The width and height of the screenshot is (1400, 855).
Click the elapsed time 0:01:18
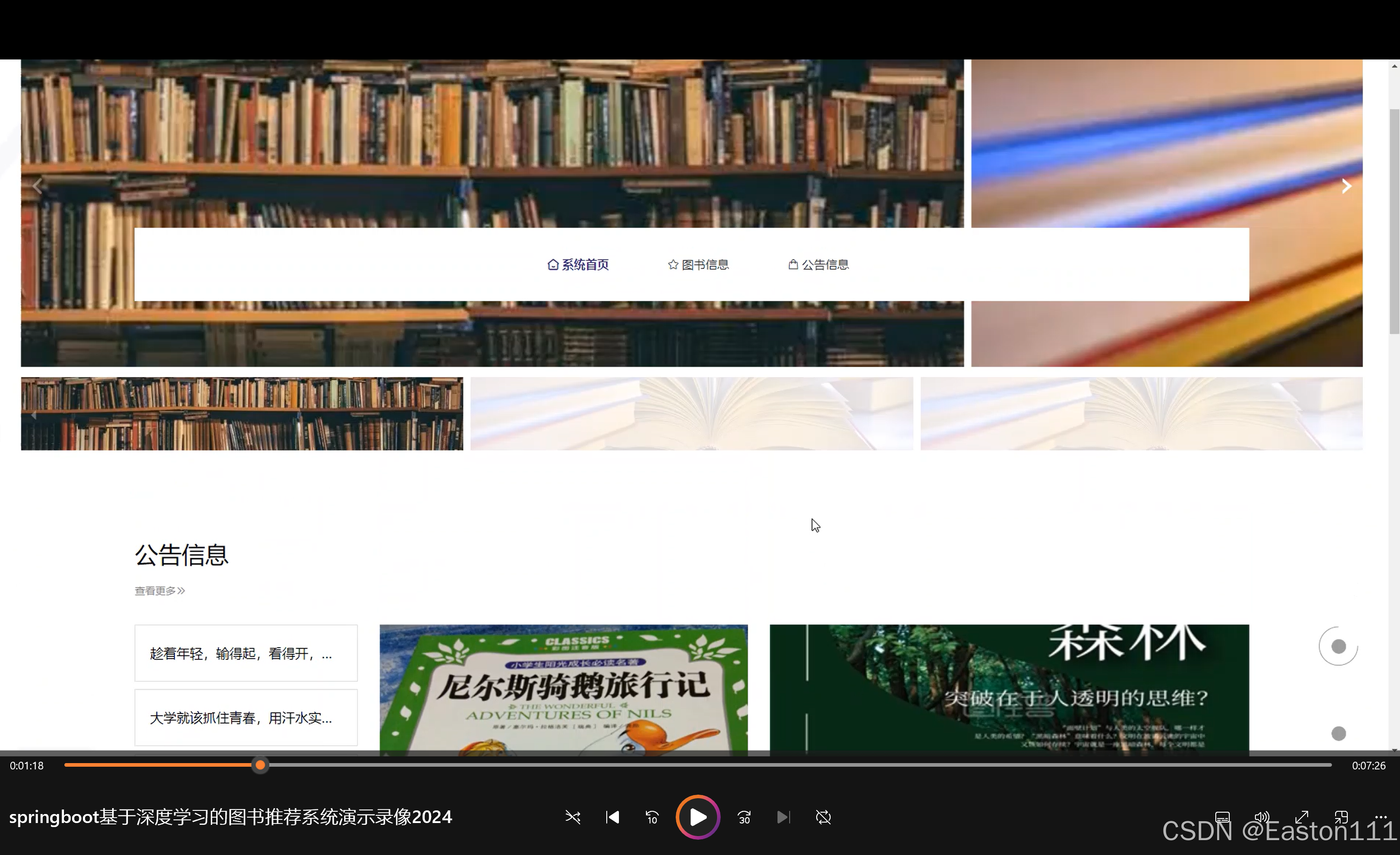pyautogui.click(x=27, y=766)
